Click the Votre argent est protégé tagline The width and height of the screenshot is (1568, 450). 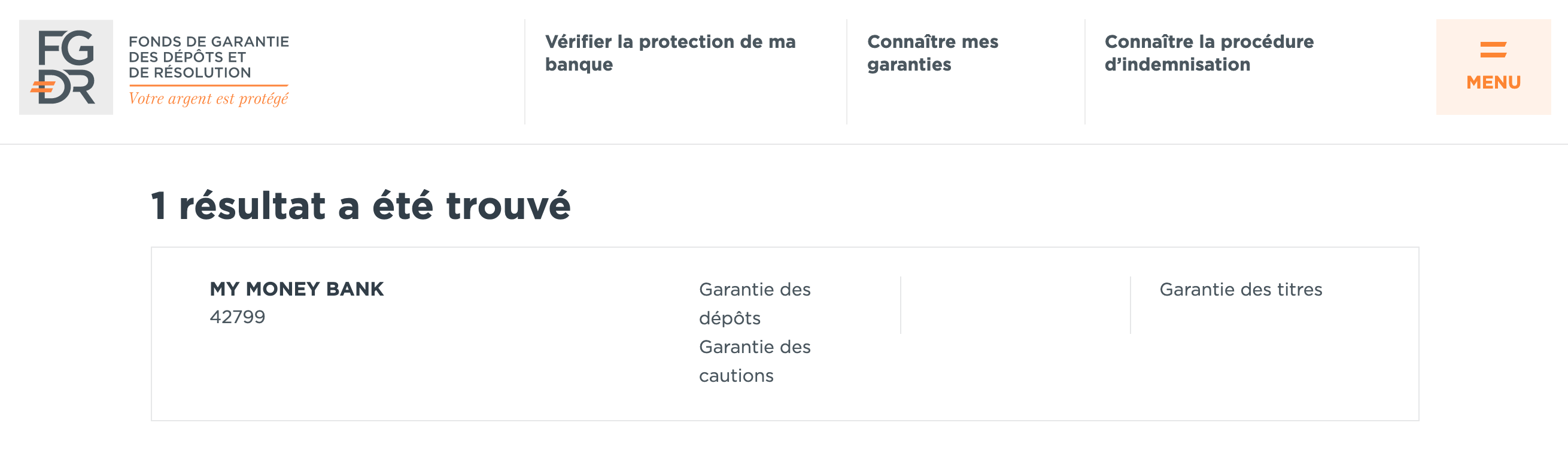point(208,99)
